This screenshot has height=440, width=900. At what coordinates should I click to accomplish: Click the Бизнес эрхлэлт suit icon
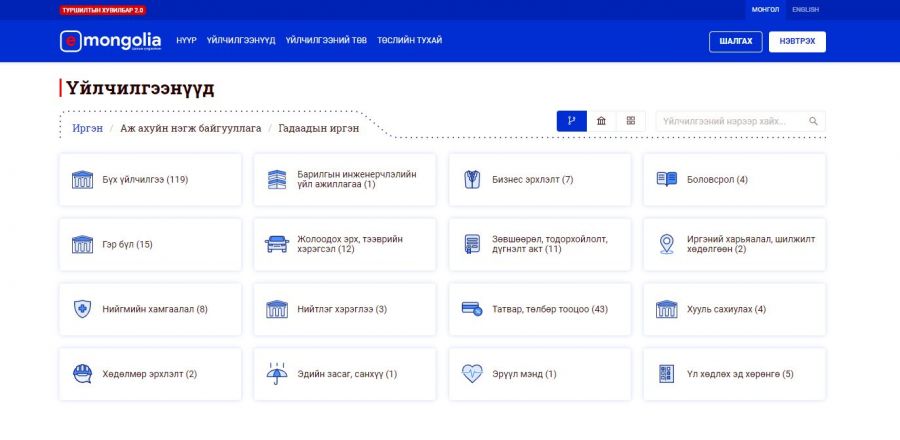click(471, 180)
